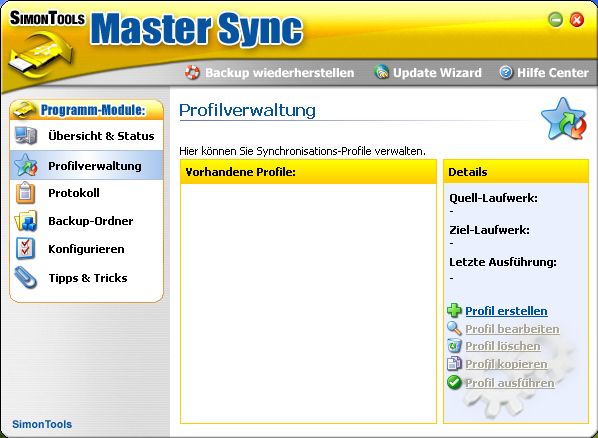Click the Update Wizard globe icon
This screenshot has height=438, width=598.
click(x=381, y=72)
